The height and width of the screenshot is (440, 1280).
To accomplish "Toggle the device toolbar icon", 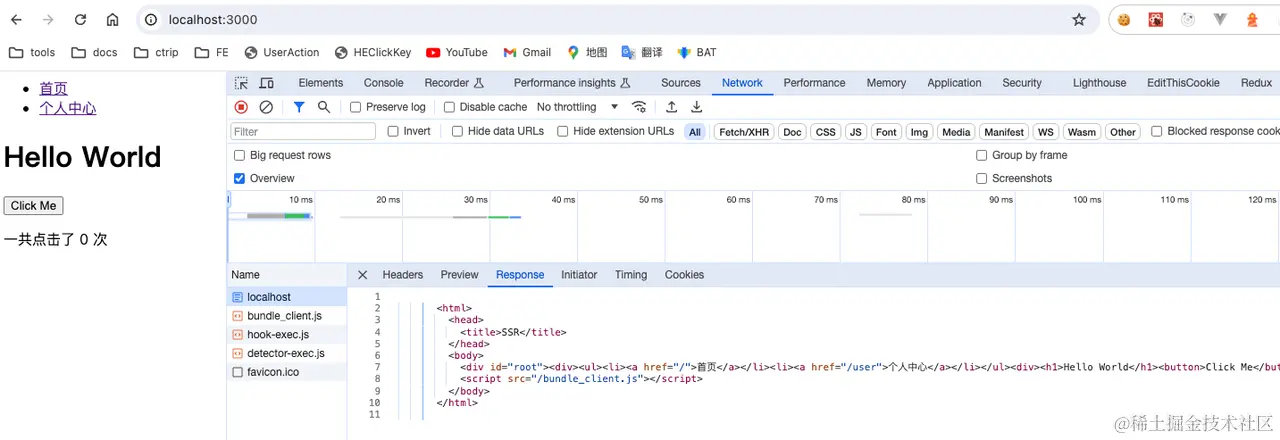I will 267,83.
